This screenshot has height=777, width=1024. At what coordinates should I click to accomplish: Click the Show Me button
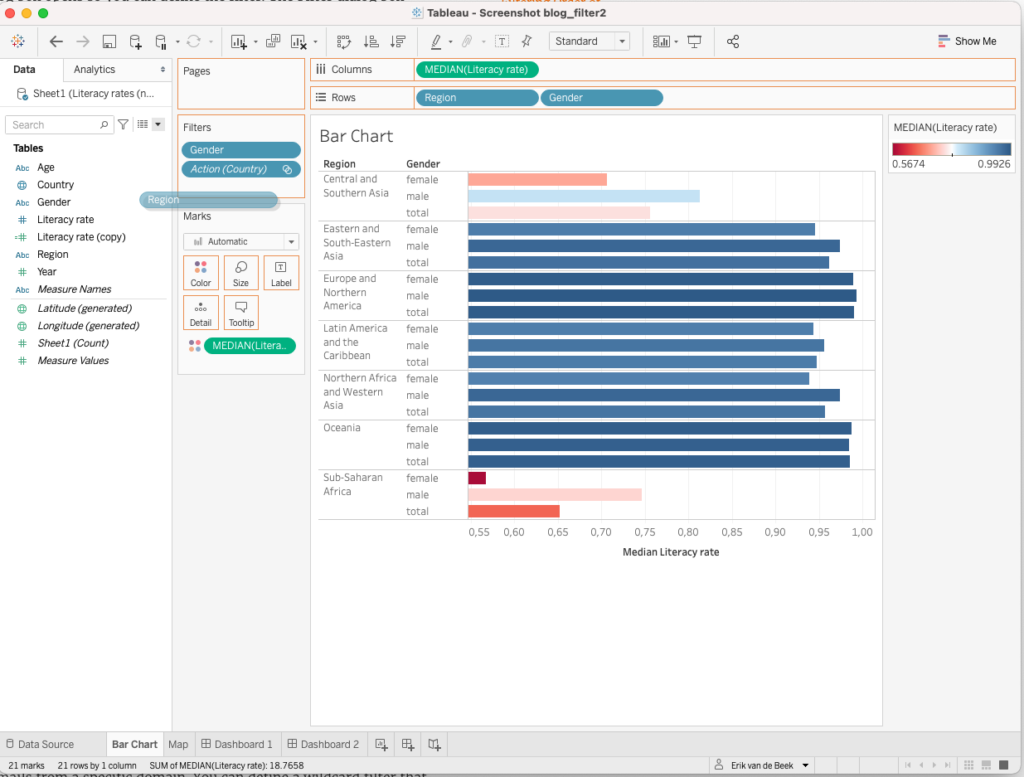point(966,41)
